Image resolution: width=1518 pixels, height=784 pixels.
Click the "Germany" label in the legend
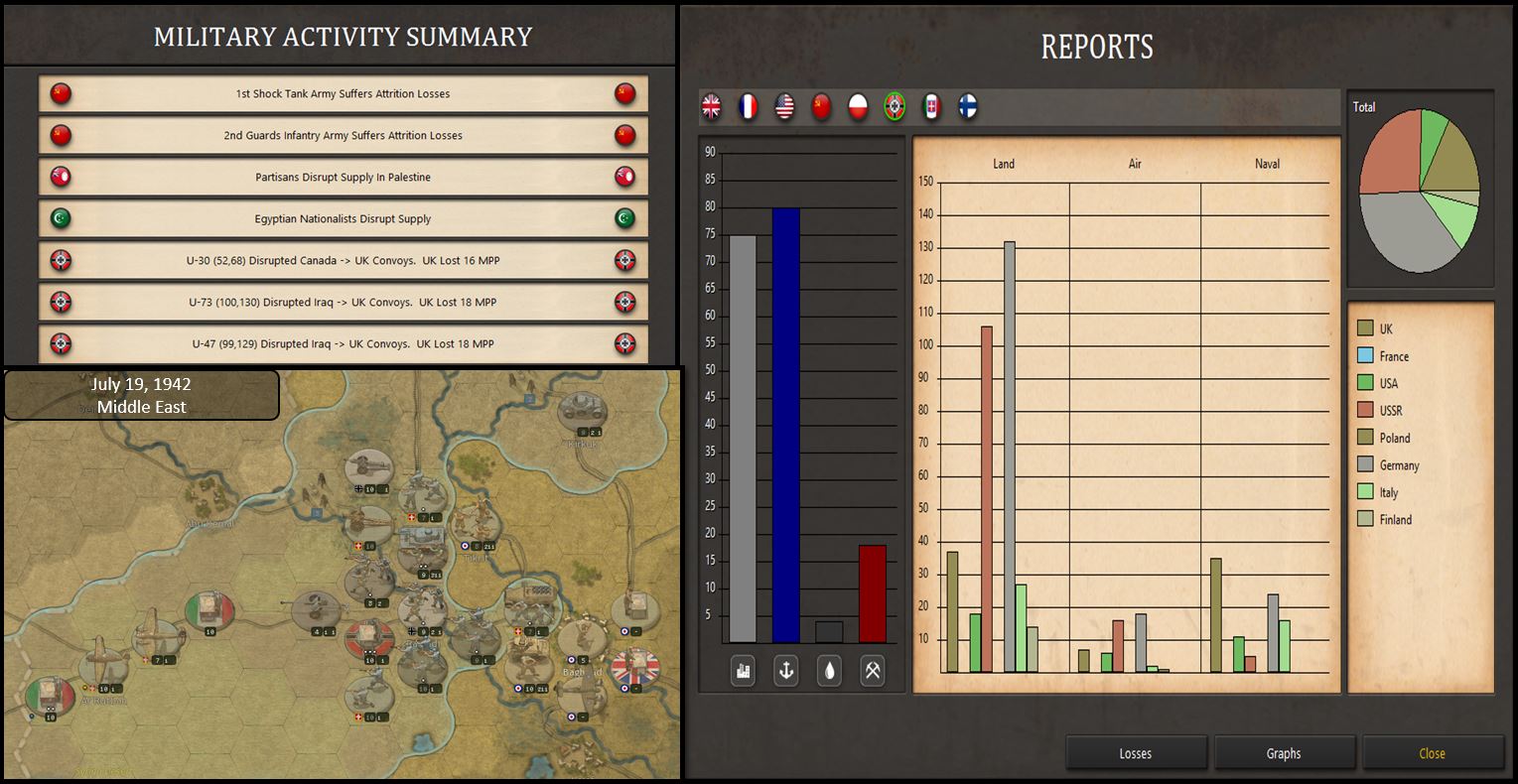pos(1400,465)
